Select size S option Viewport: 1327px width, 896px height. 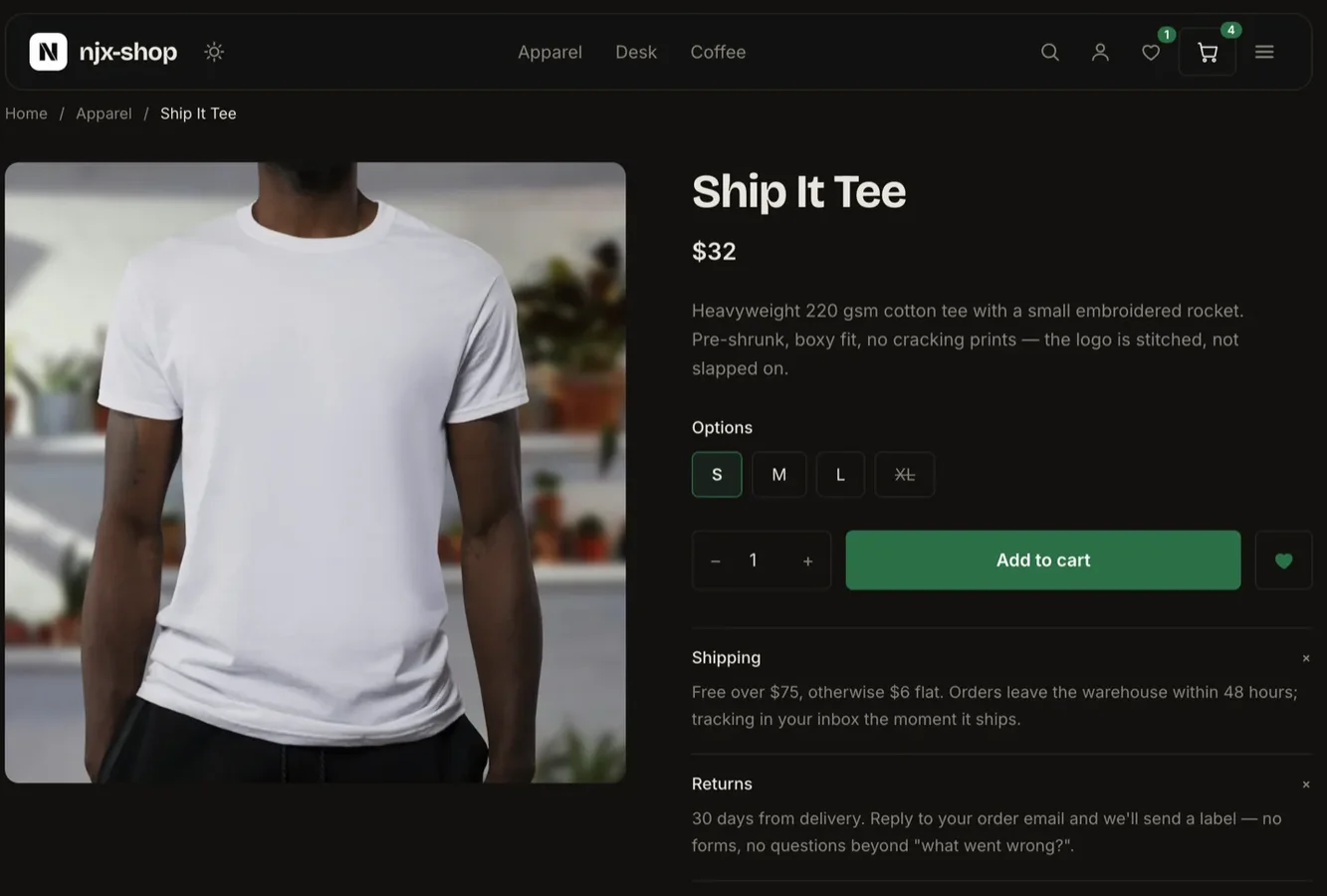(717, 475)
